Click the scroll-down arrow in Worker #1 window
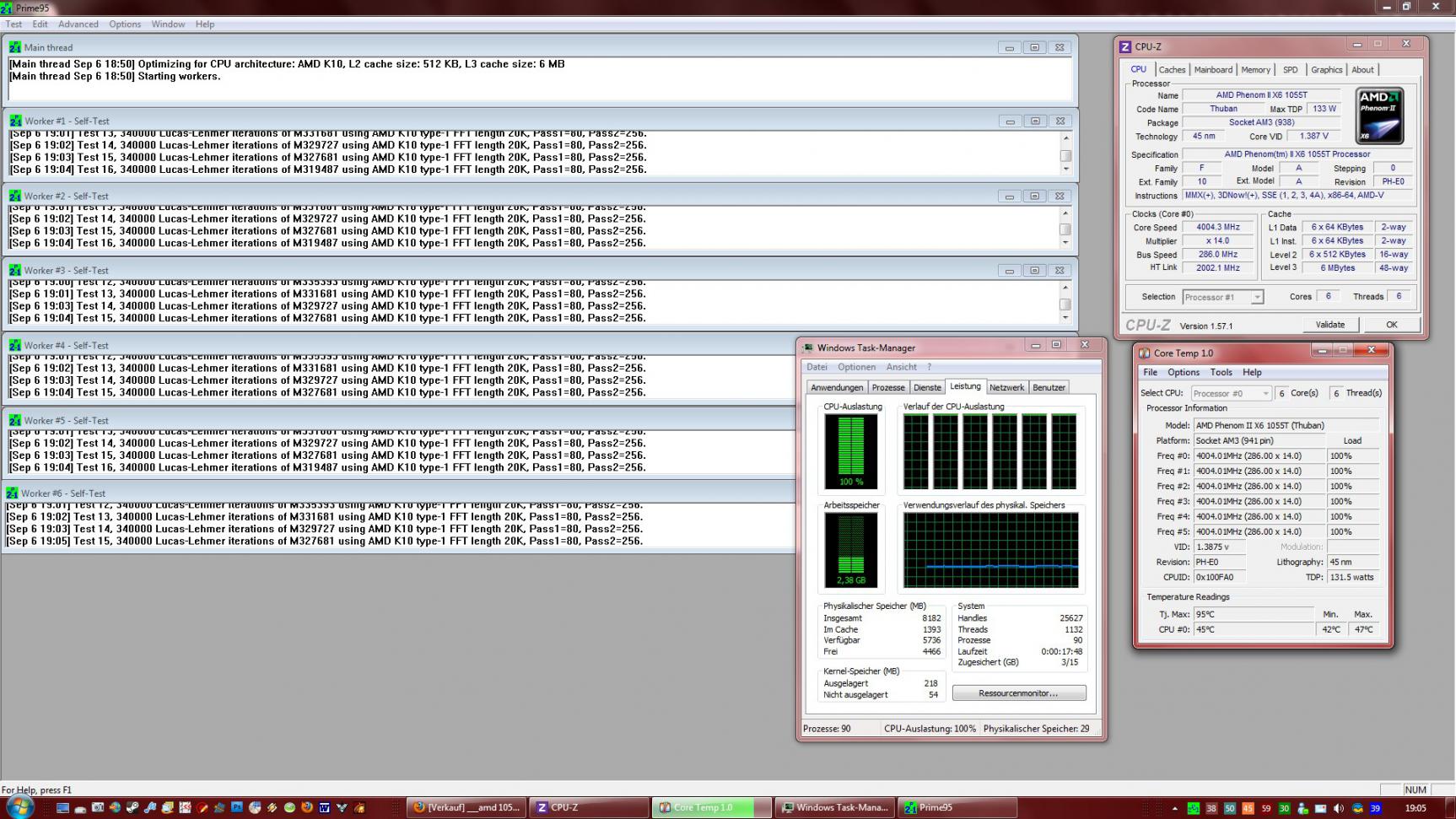Viewport: 1456px width, 819px height. tap(1065, 170)
